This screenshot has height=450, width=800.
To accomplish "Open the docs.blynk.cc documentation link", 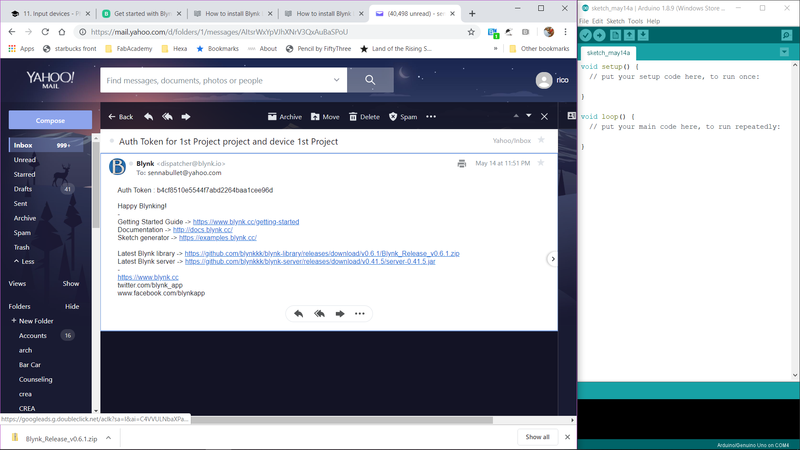I will (x=203, y=230).
